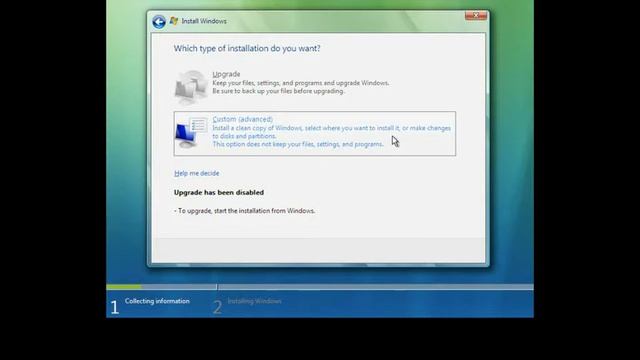This screenshot has height=360, width=640.
Task: Click the Upgrade computers icon
Action: point(191,88)
